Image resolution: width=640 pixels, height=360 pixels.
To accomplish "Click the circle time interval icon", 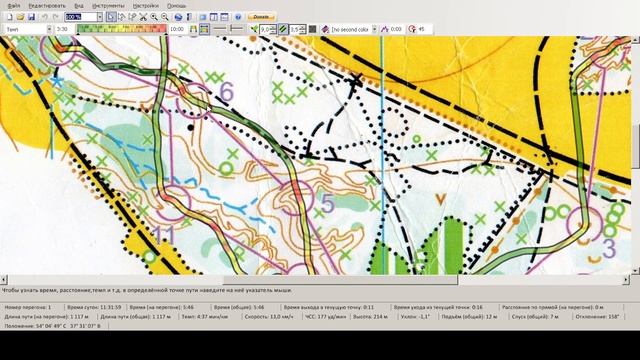I will 412,29.
